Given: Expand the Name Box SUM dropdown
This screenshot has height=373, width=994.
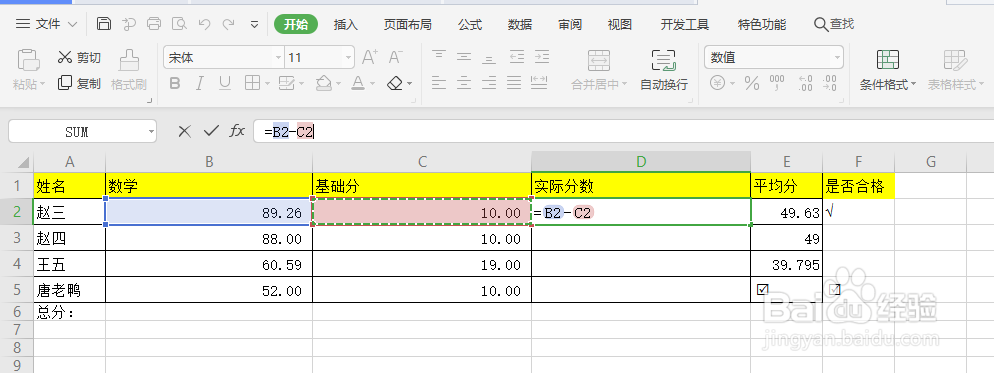Looking at the screenshot, I should point(151,132).
